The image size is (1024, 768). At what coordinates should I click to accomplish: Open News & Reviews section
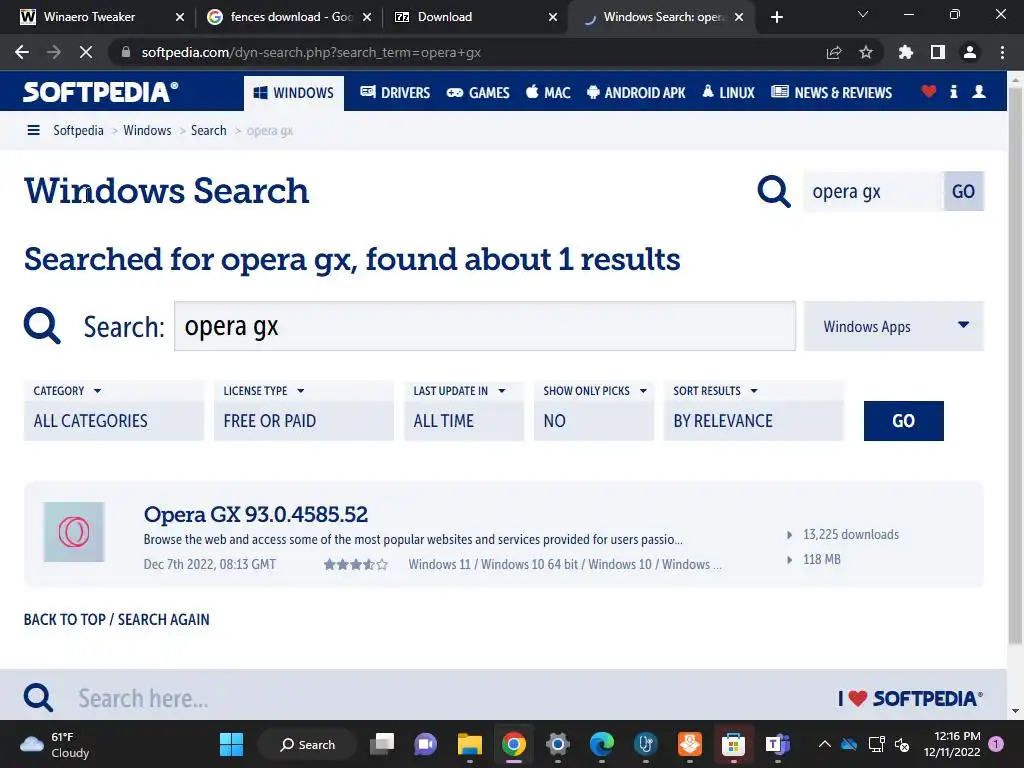(831, 93)
